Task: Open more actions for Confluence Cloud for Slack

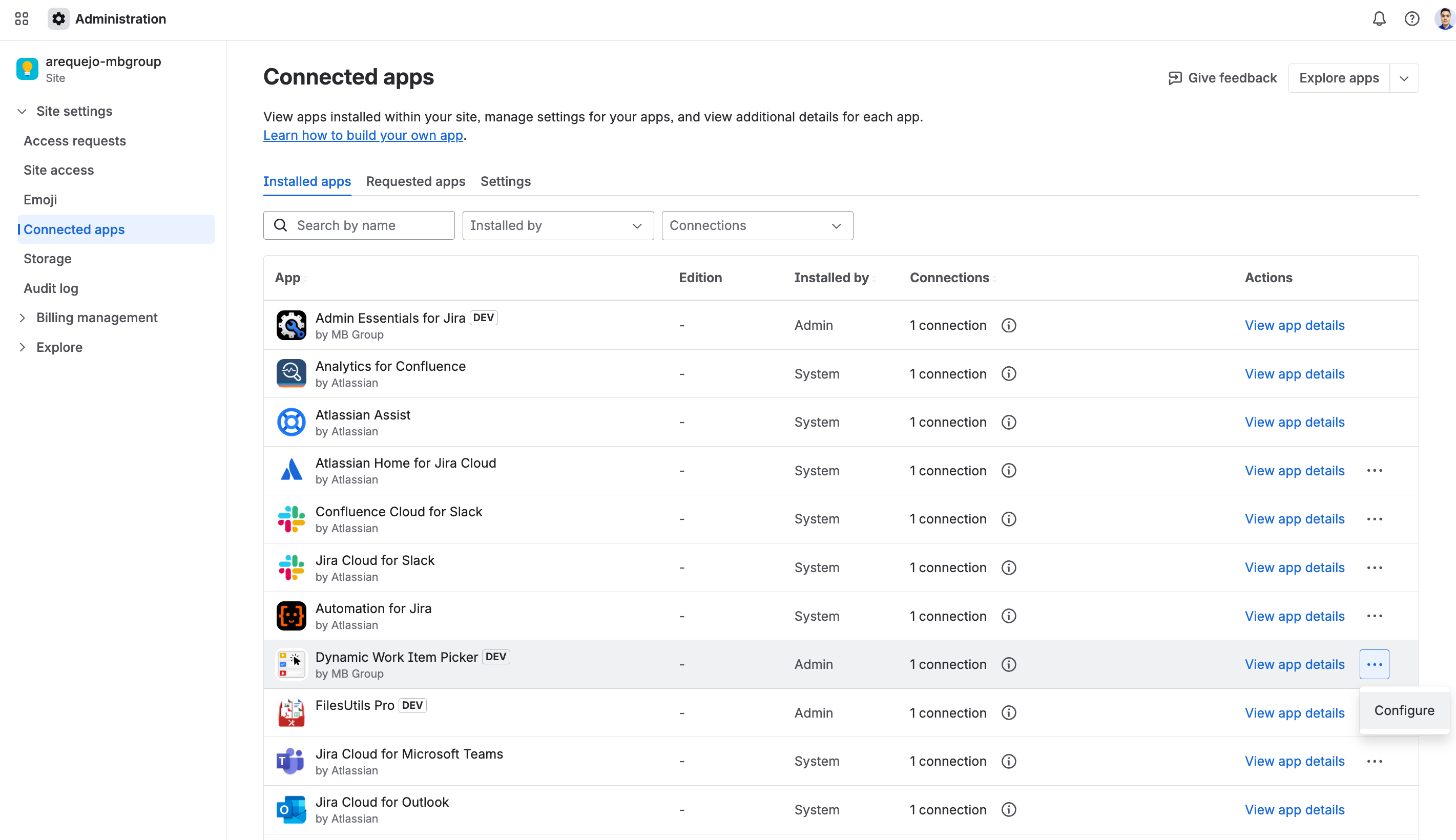Action: point(1374,519)
